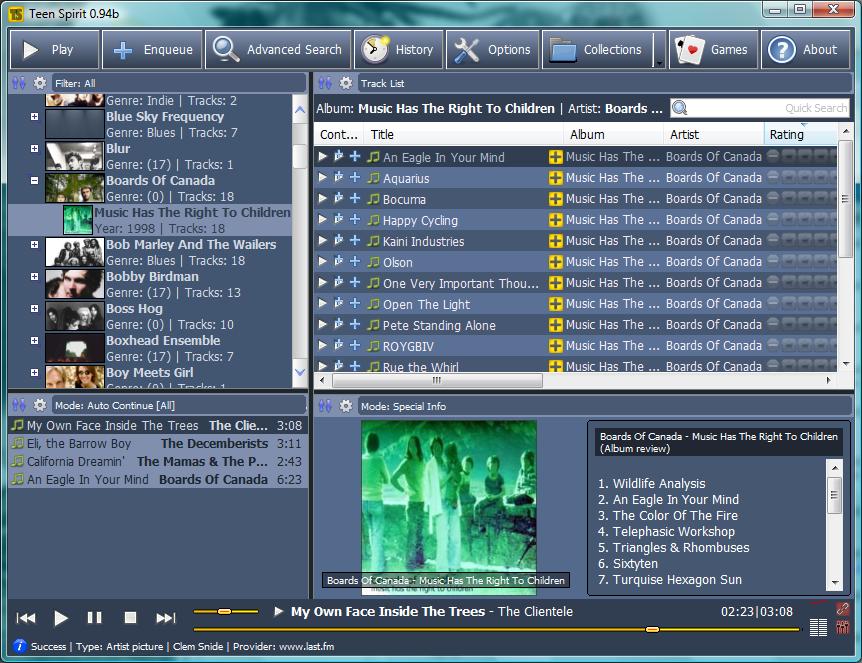Play the Open The Light track arrow
The image size is (862, 663).
(x=323, y=303)
